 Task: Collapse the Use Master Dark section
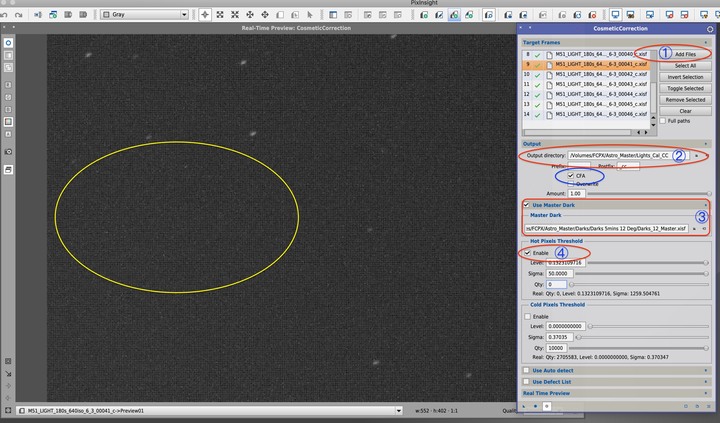tap(706, 205)
